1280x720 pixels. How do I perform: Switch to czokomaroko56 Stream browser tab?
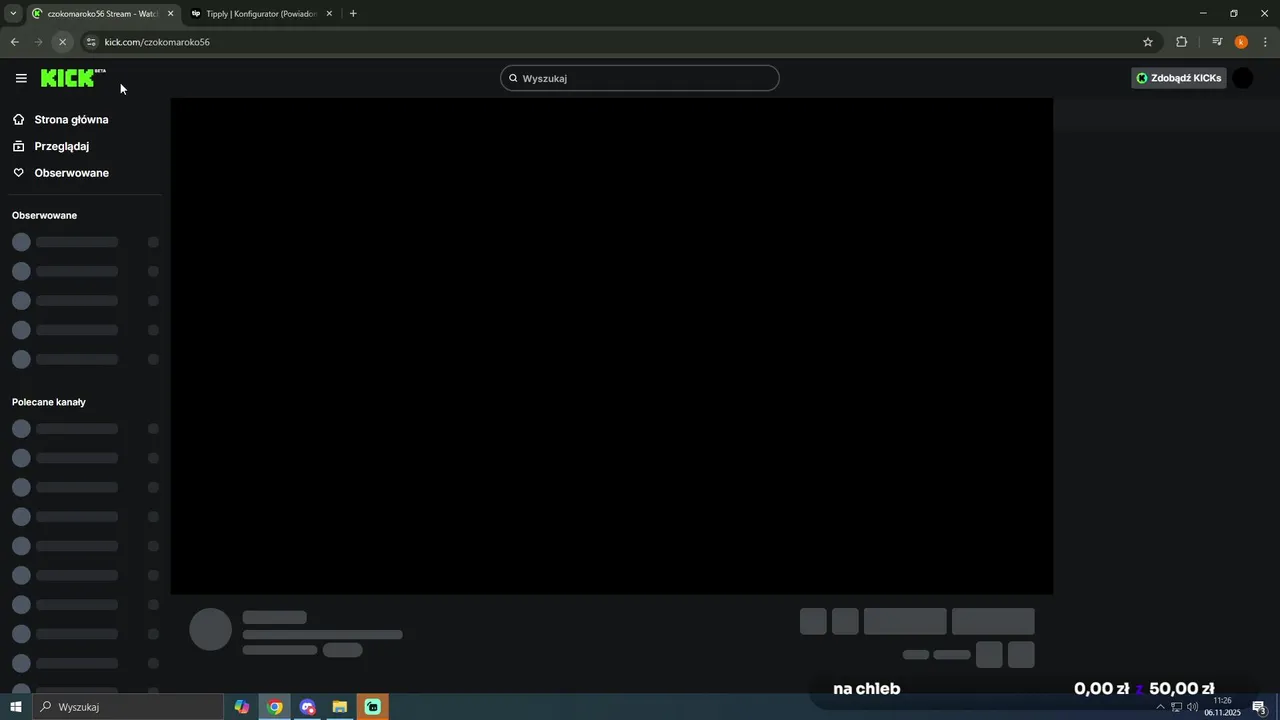tap(102, 14)
